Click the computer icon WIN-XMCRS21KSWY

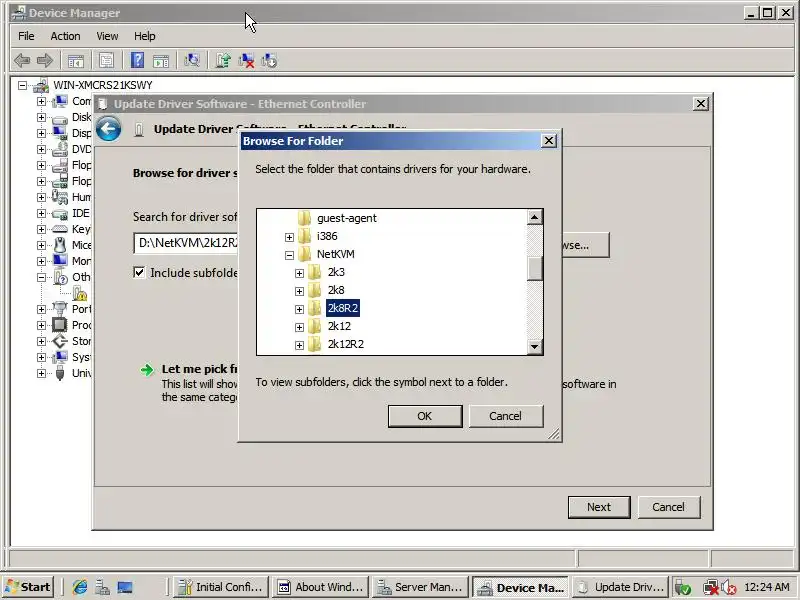click(x=41, y=85)
